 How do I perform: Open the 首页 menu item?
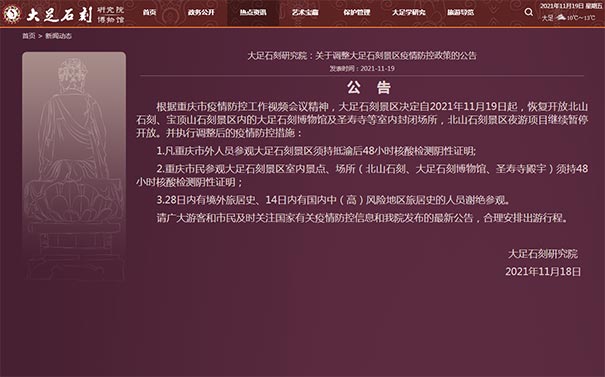(x=149, y=12)
